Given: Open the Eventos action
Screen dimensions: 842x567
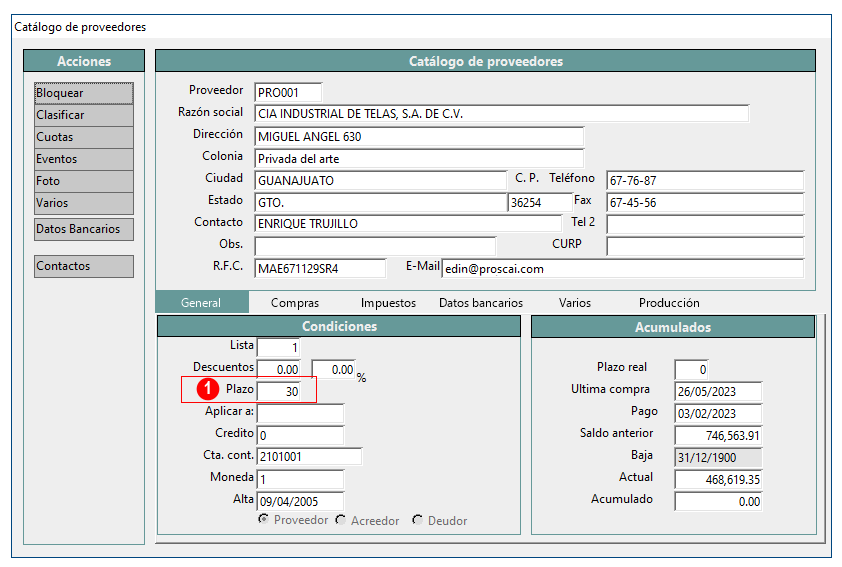Looking at the screenshot, I should [84, 159].
